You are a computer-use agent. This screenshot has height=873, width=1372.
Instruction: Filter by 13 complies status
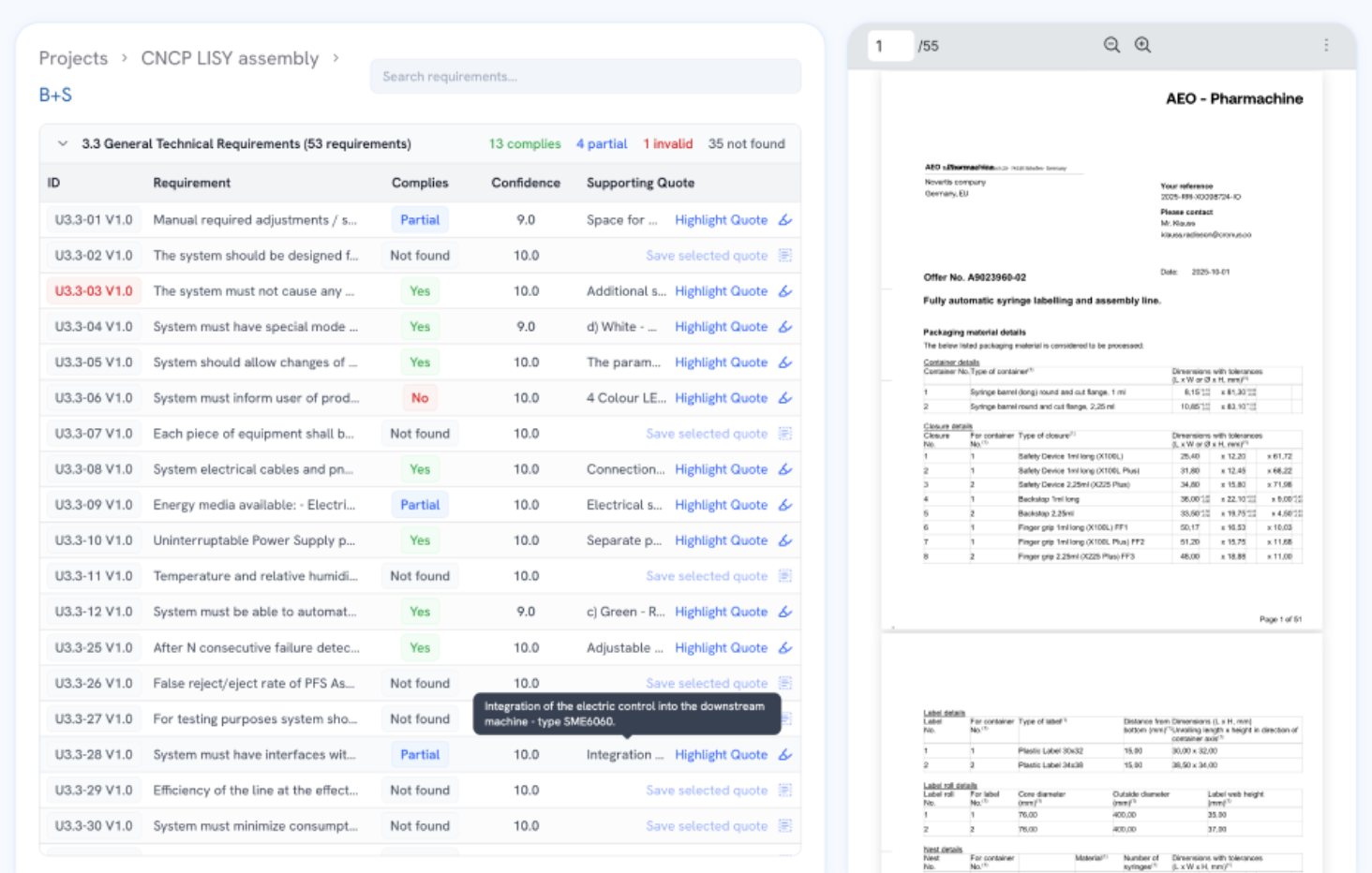click(524, 144)
